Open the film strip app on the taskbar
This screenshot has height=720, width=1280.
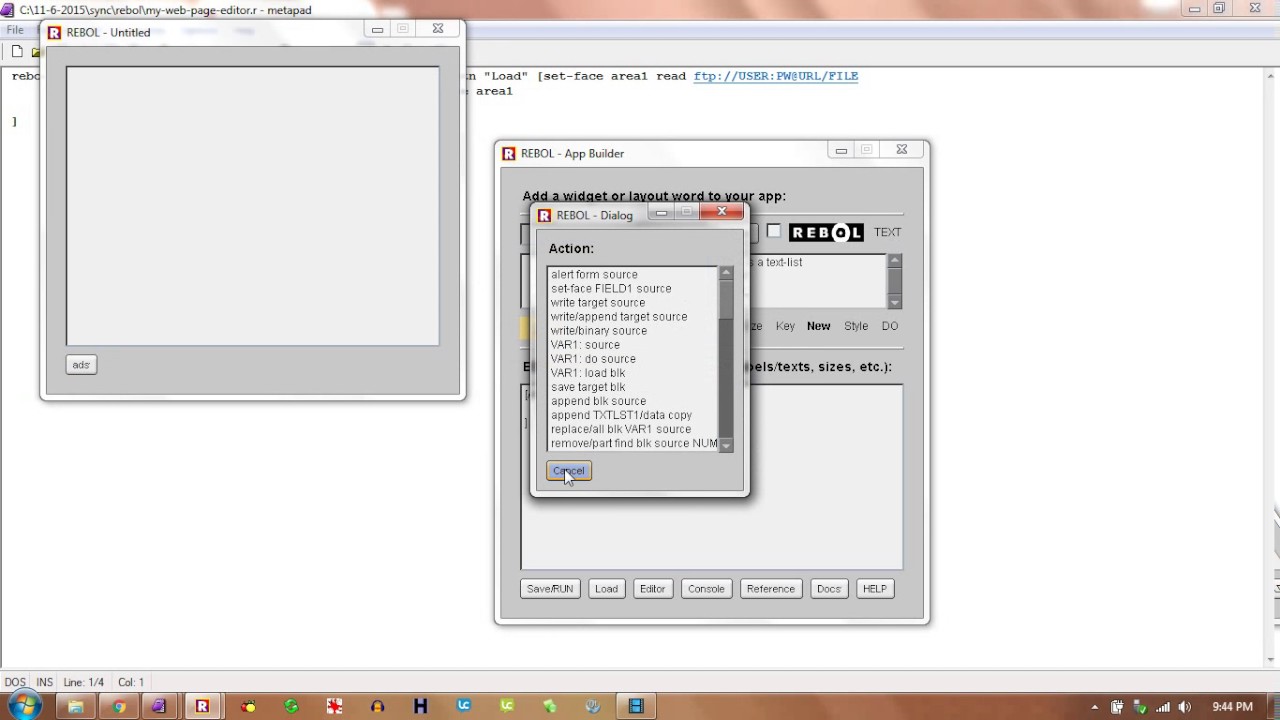click(636, 706)
